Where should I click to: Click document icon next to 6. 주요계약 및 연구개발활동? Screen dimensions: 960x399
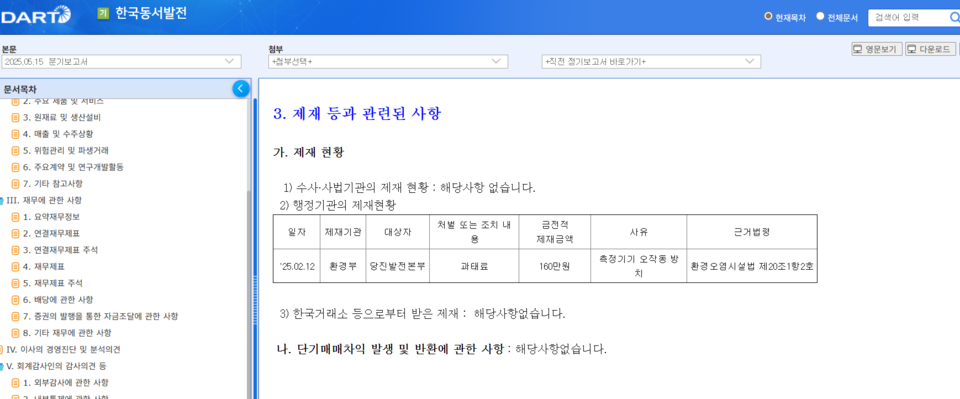[x=15, y=167]
